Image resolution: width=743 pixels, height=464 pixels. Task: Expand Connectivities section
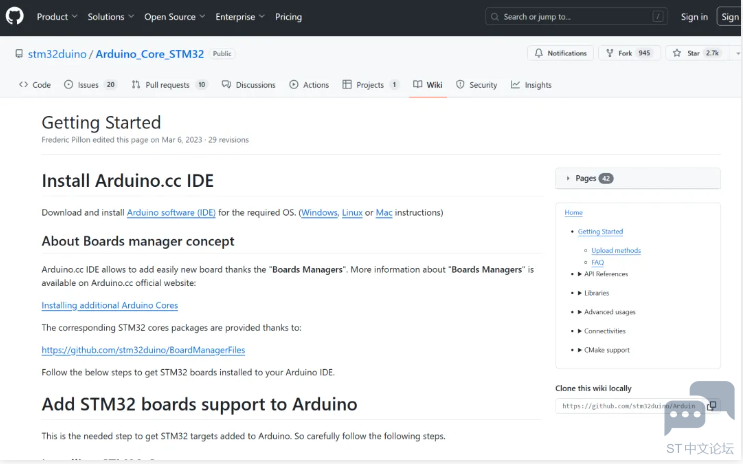click(601, 331)
